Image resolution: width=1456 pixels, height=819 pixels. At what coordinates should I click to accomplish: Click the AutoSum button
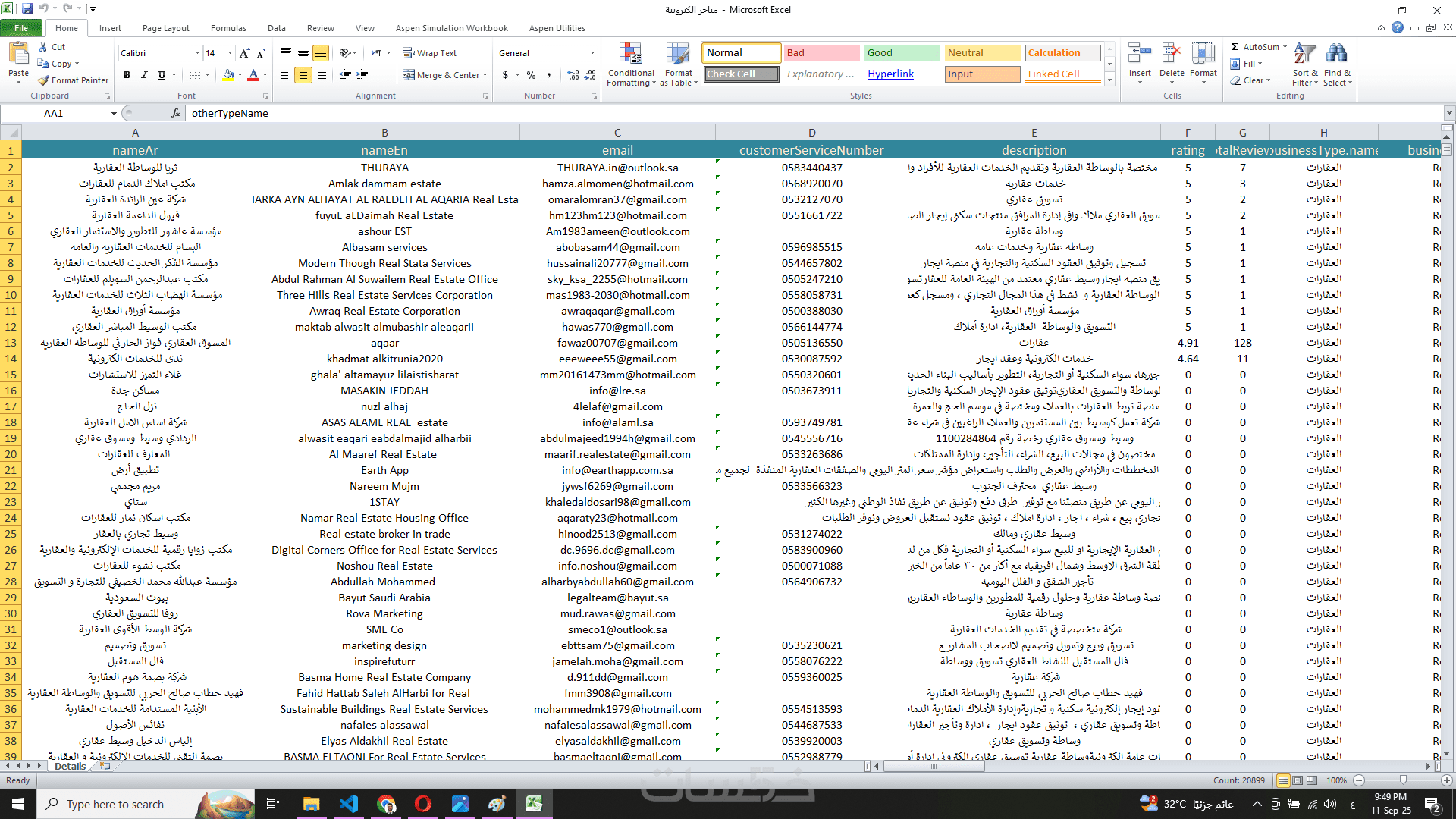tap(1259, 47)
